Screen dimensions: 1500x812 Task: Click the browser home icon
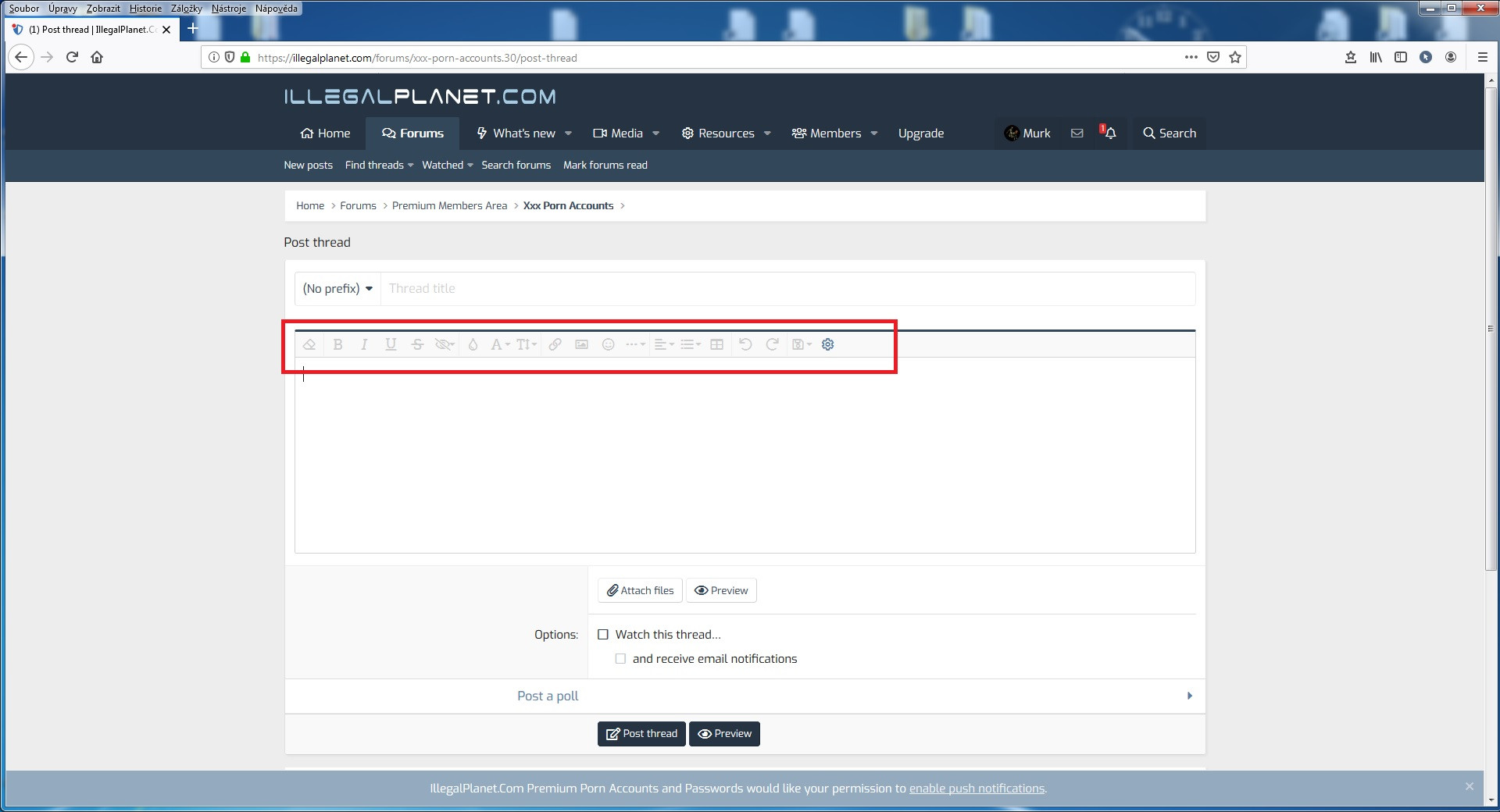97,57
